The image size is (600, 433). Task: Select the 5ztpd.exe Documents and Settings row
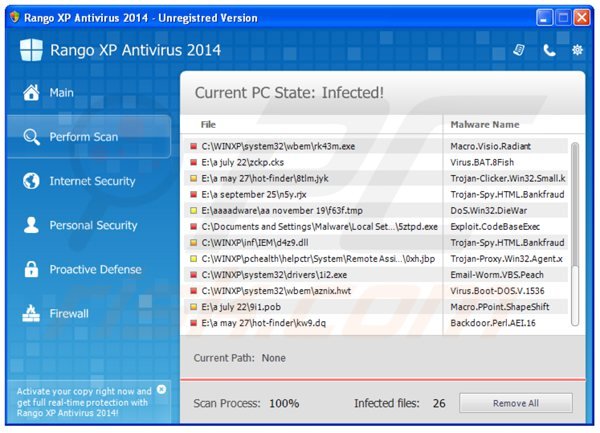pyautogui.click(x=320, y=226)
